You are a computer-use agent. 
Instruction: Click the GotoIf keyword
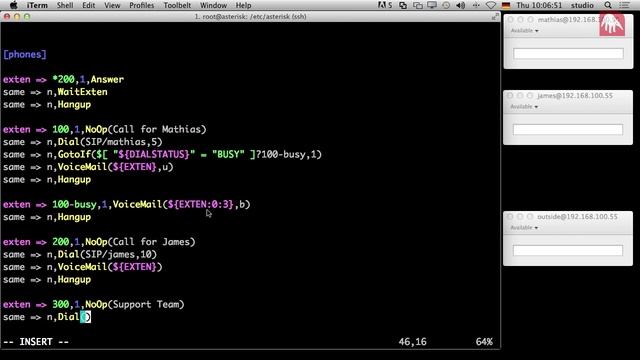(x=74, y=154)
